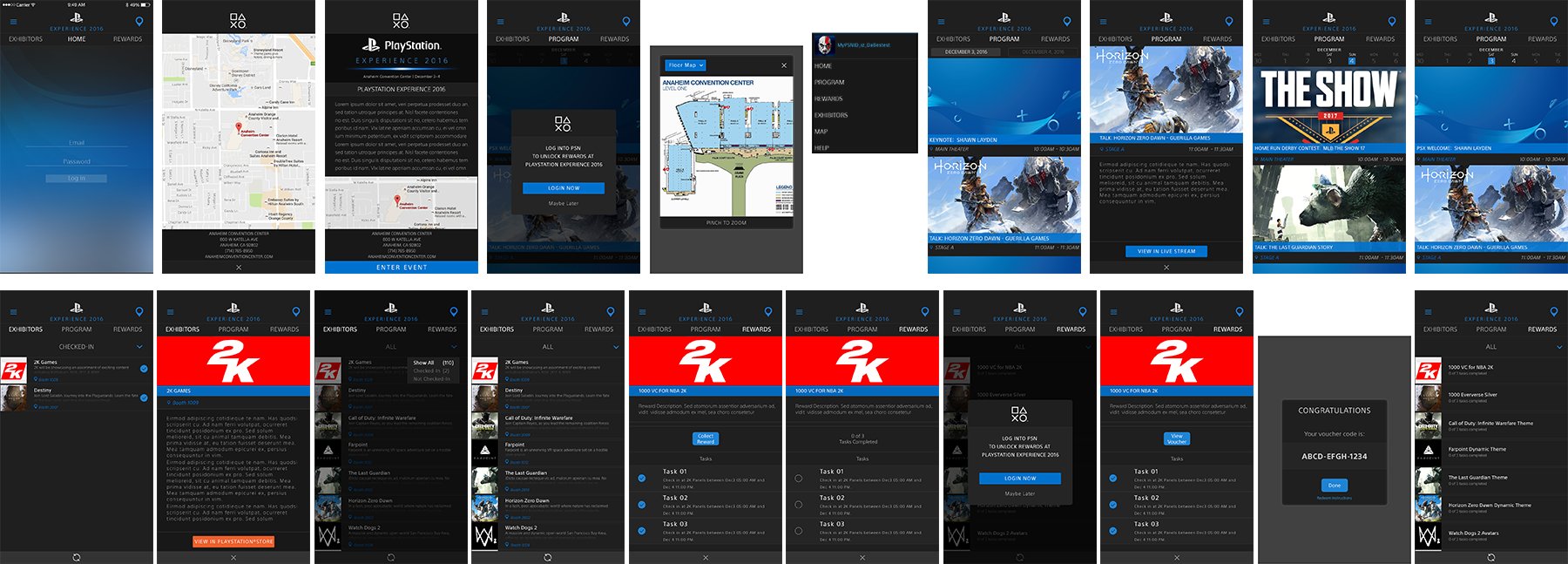The image size is (1568, 564).
Task: Tap the 2K Games logo thumbnail in CHECKED-IN list
Action: (x=14, y=370)
